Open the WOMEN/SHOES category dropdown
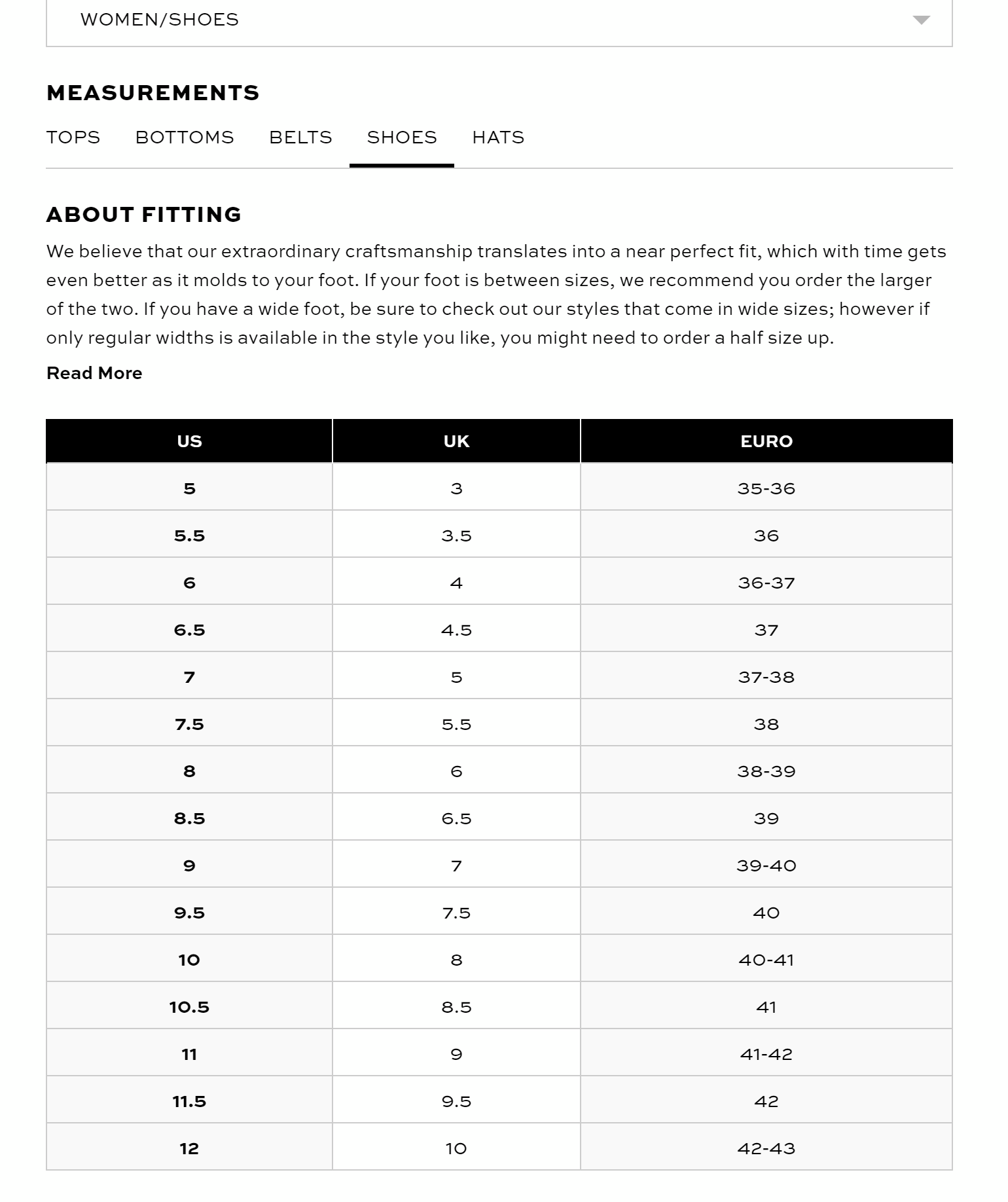The image size is (1008, 1202). pyautogui.click(x=497, y=20)
